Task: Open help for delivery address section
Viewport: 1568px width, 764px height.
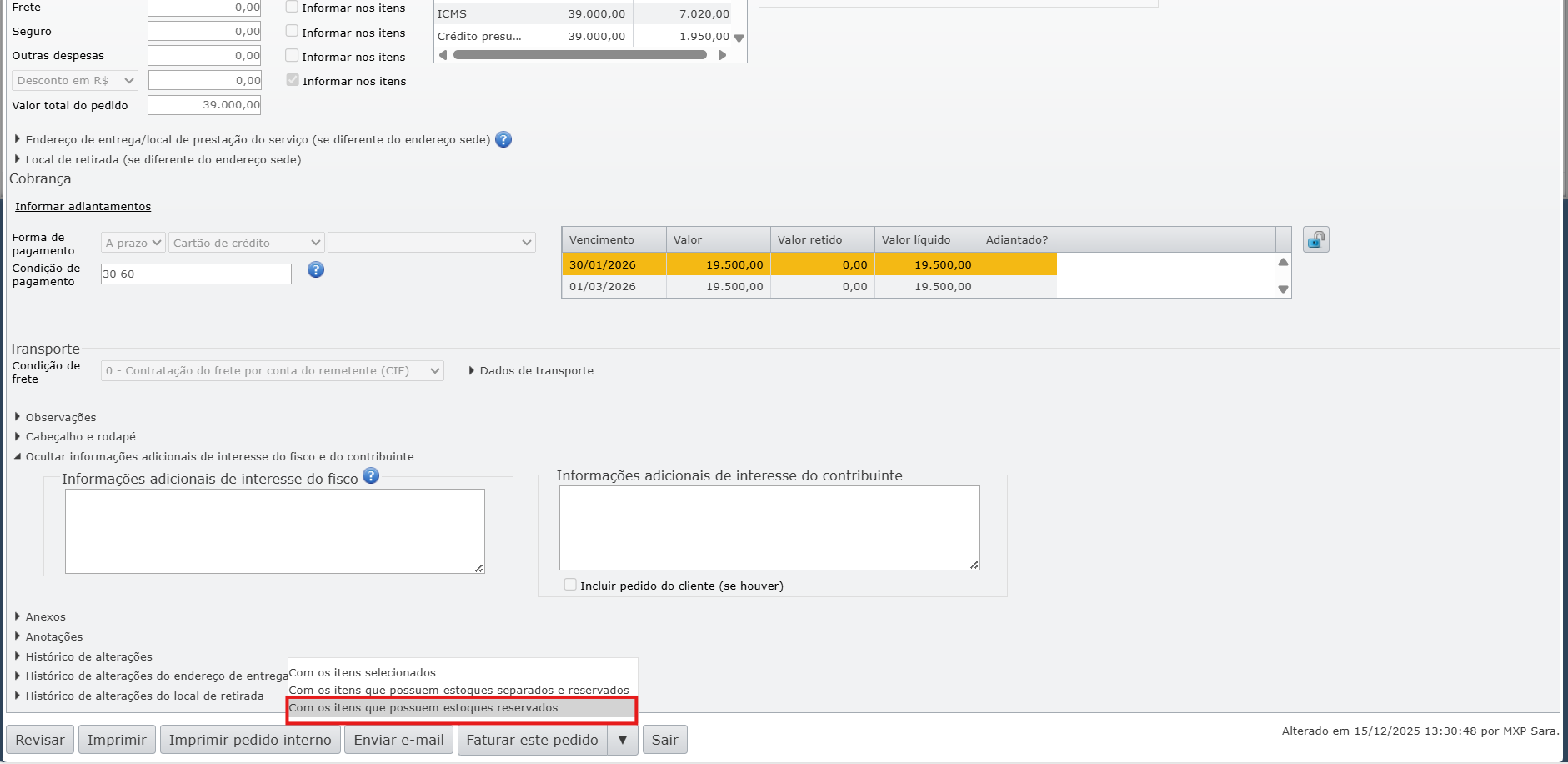Action: [503, 139]
